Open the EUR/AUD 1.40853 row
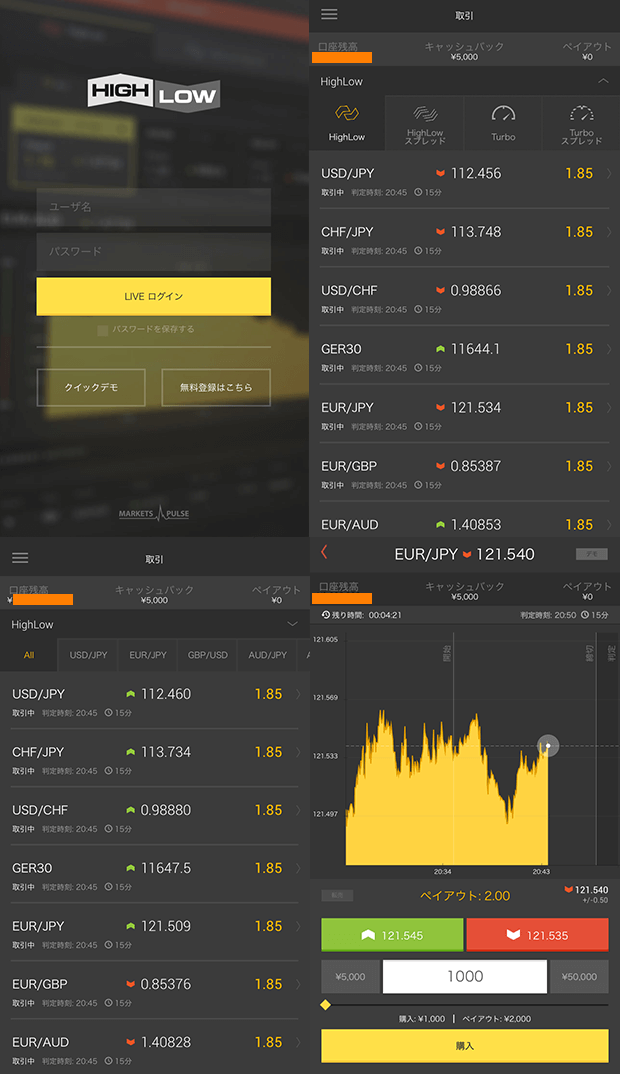 click(x=464, y=521)
